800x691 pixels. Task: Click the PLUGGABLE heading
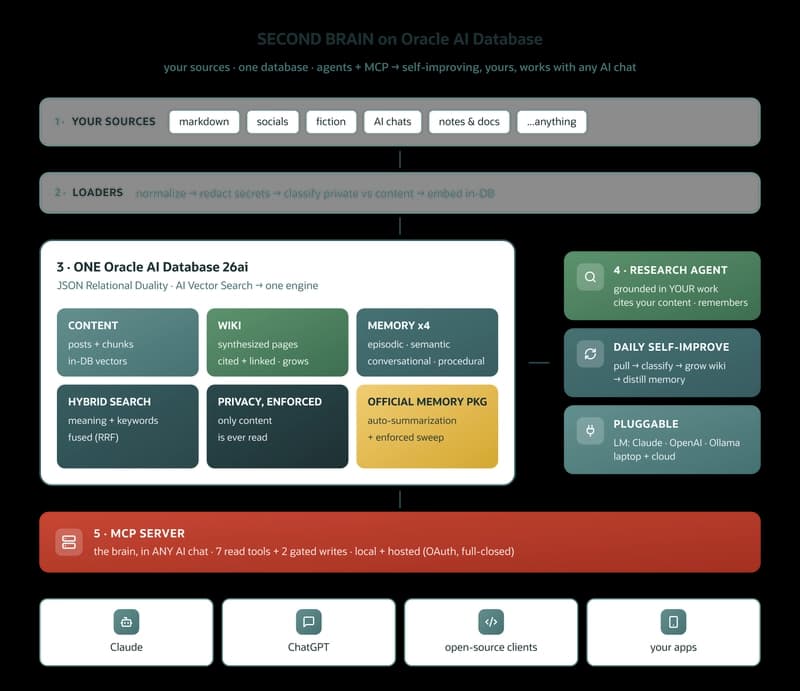point(646,424)
